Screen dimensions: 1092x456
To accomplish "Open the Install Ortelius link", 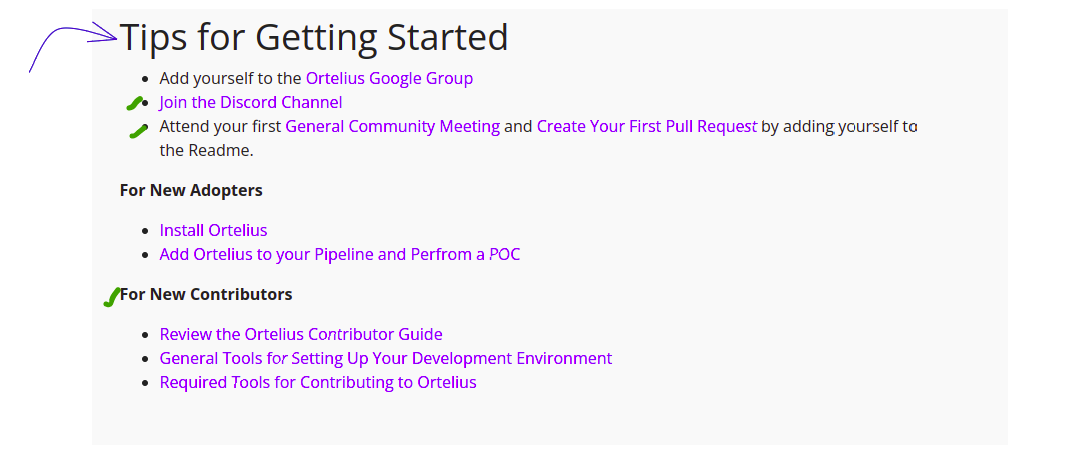I will tap(213, 230).
